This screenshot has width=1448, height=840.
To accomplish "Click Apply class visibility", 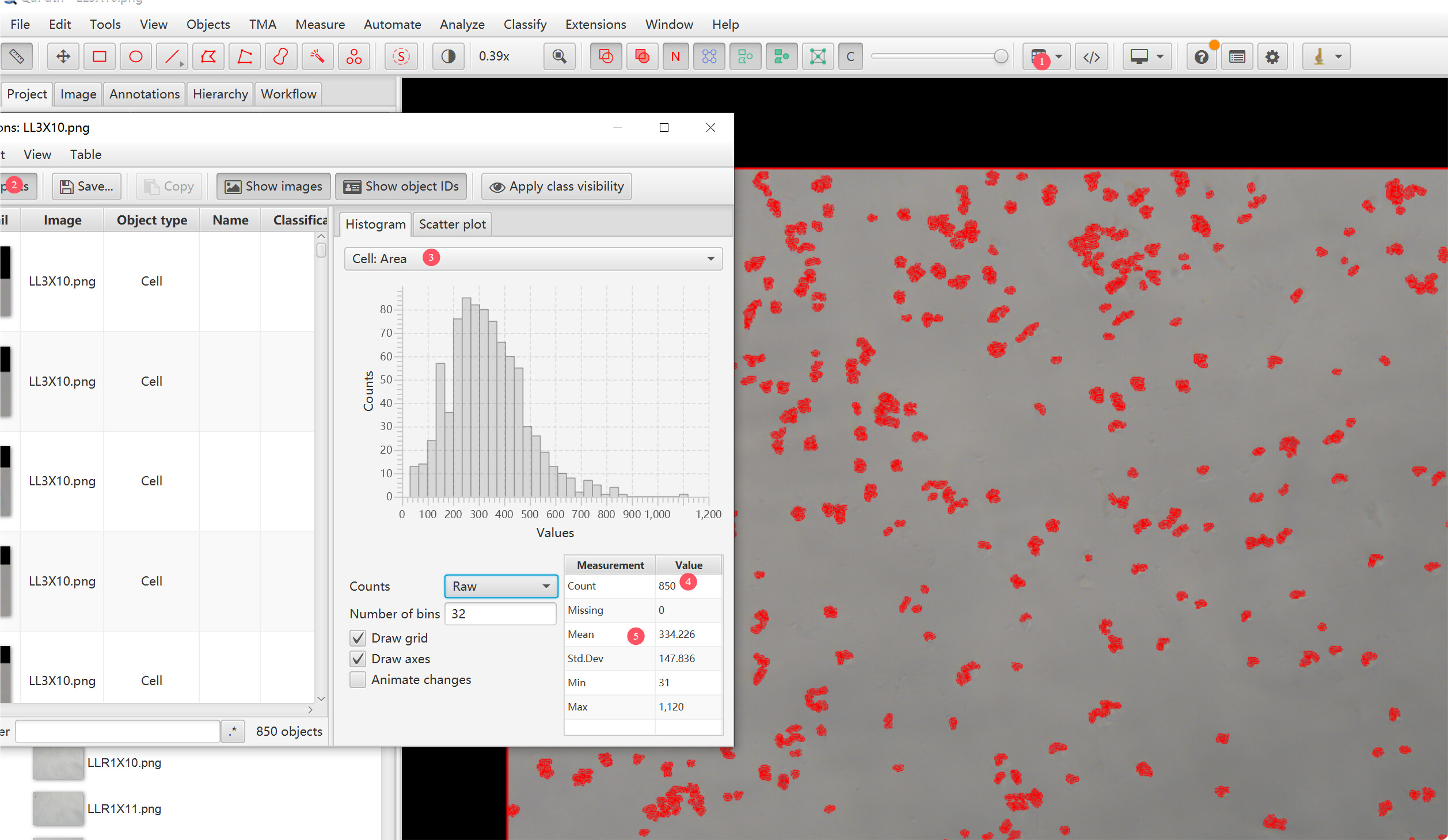I will click(555, 186).
